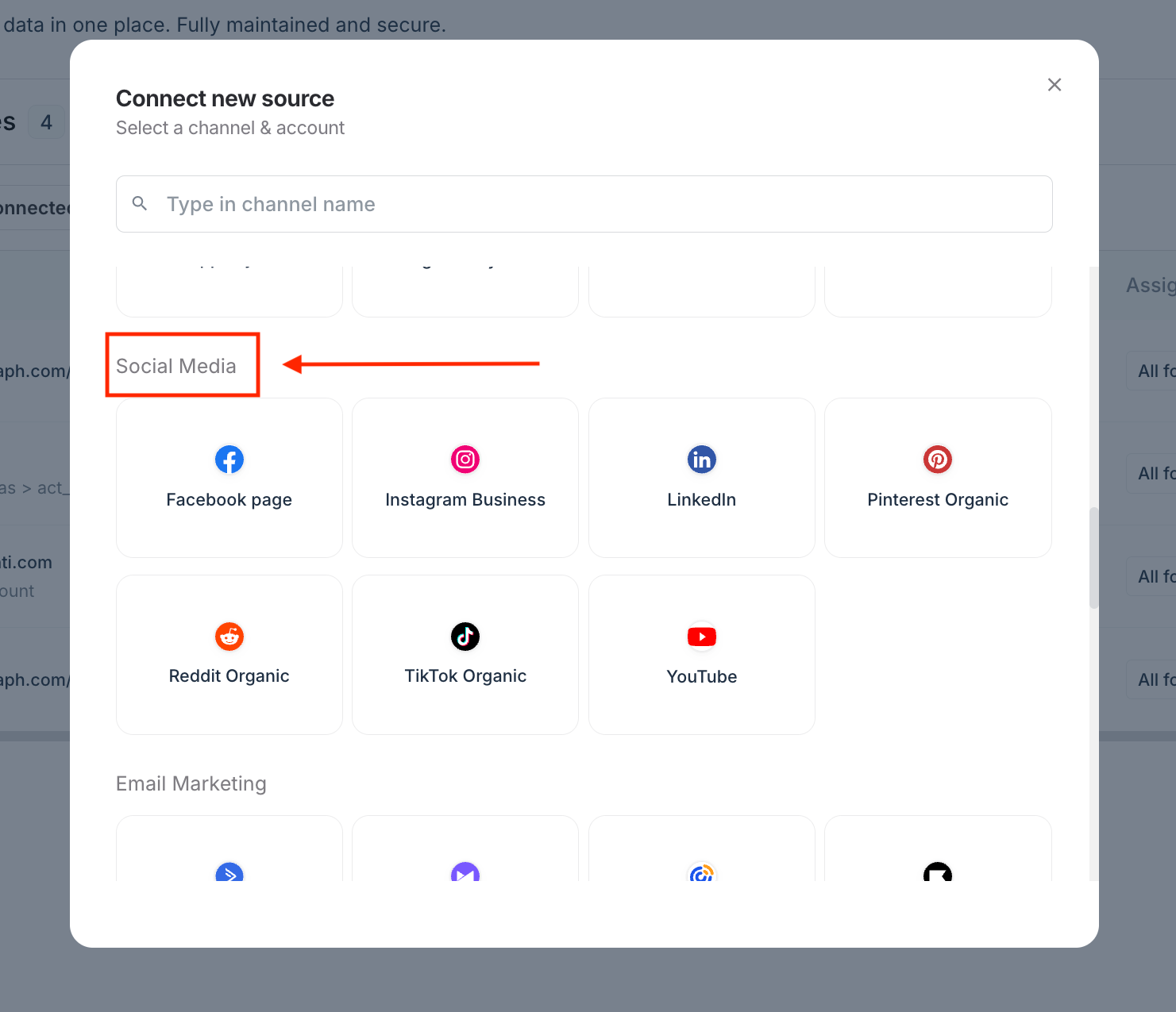Select the YouTube channel icon
This screenshot has height=1012, width=1176.
coord(701,637)
